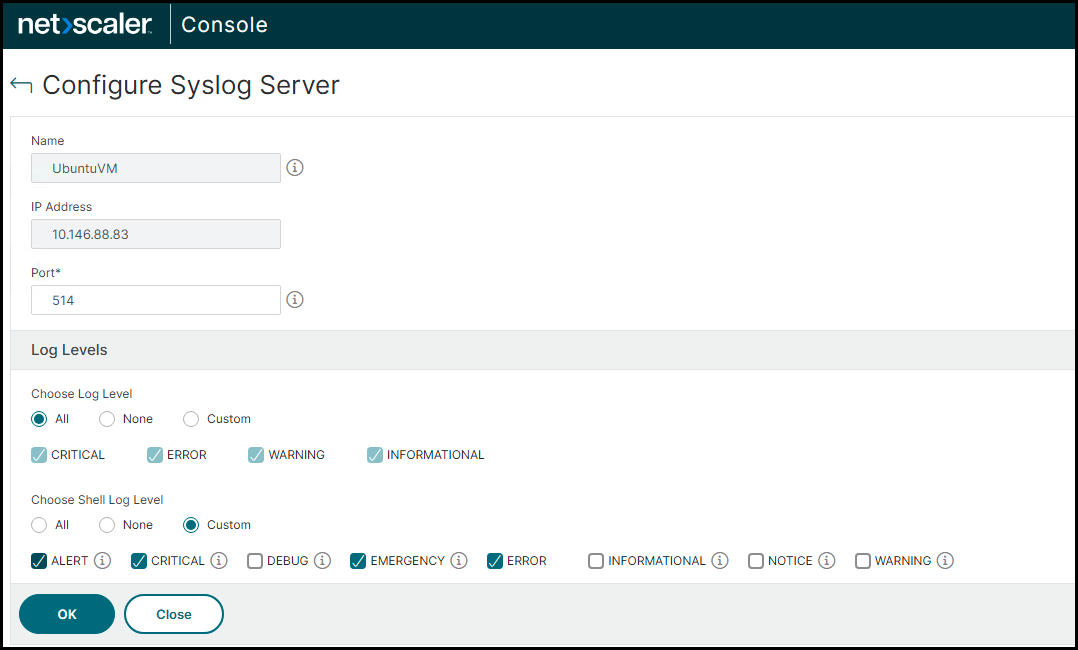1078x650 pixels.
Task: Click the Choose Log Level label
Action: tap(82, 394)
